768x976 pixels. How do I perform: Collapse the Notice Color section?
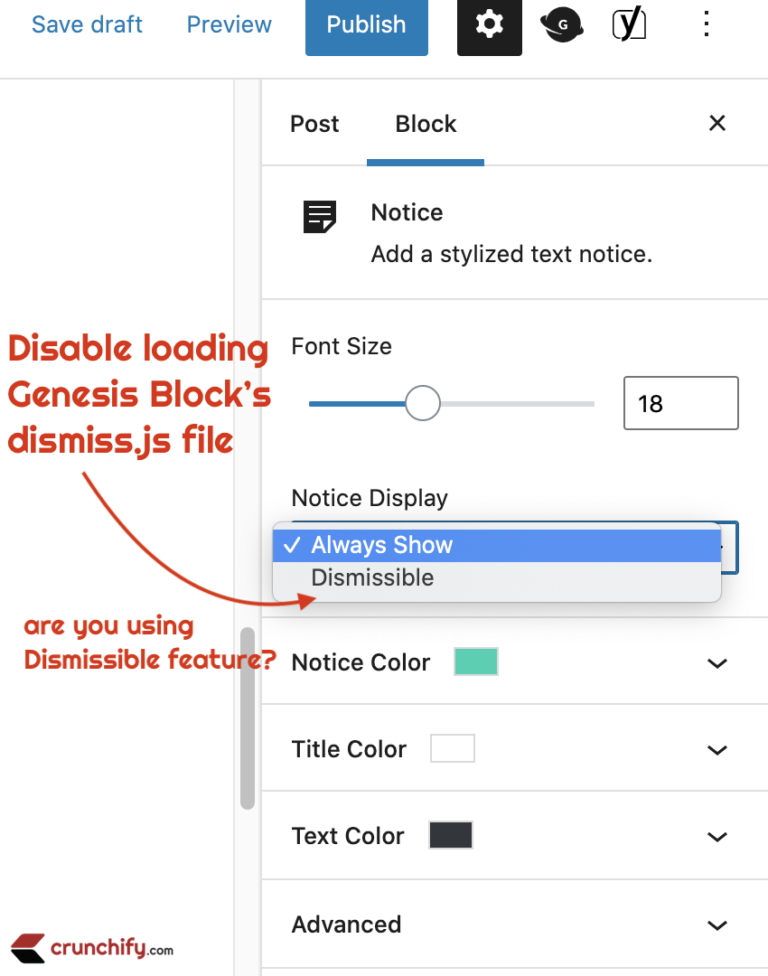click(717, 663)
